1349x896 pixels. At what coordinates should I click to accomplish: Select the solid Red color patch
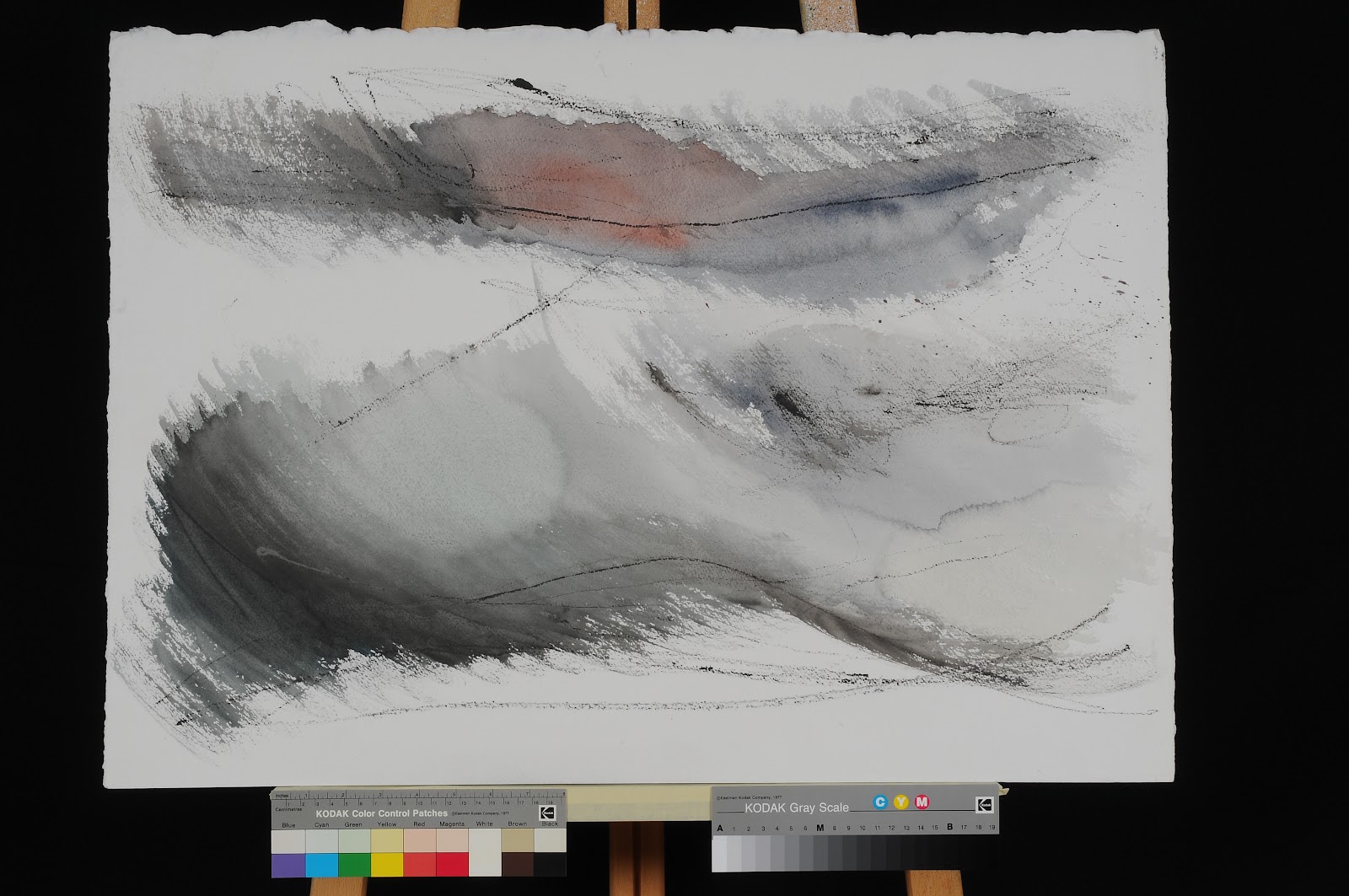(x=420, y=865)
